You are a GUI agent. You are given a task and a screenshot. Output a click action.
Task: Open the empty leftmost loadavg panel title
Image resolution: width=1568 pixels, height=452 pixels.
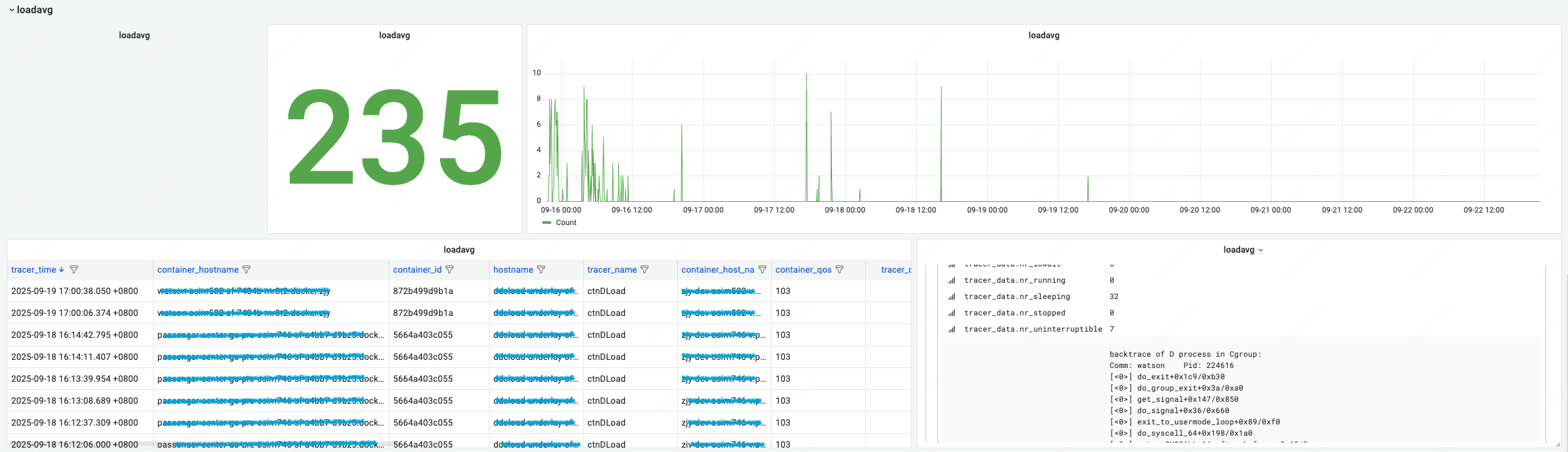(134, 35)
